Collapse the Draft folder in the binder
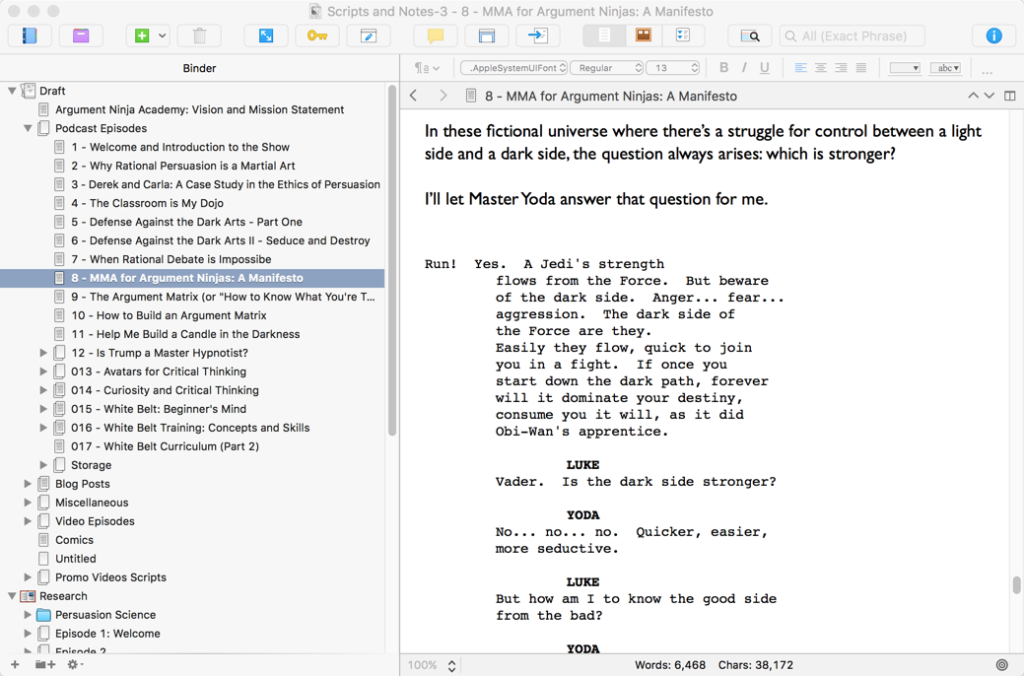The height and width of the screenshot is (676, 1024). [12, 91]
